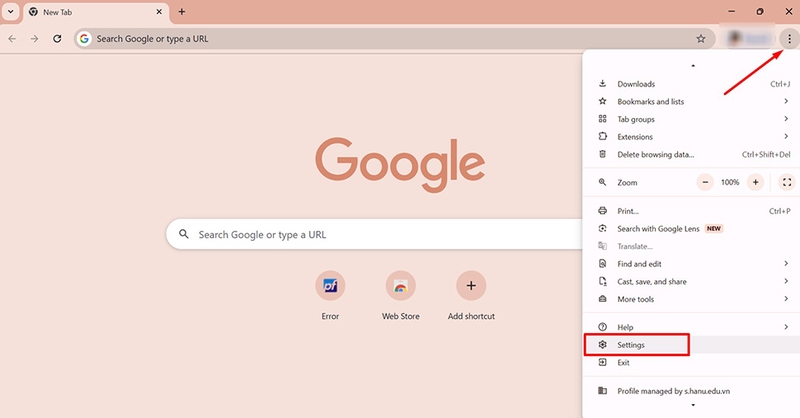Open Downloads from the menu
800x418 pixels.
[691, 84]
